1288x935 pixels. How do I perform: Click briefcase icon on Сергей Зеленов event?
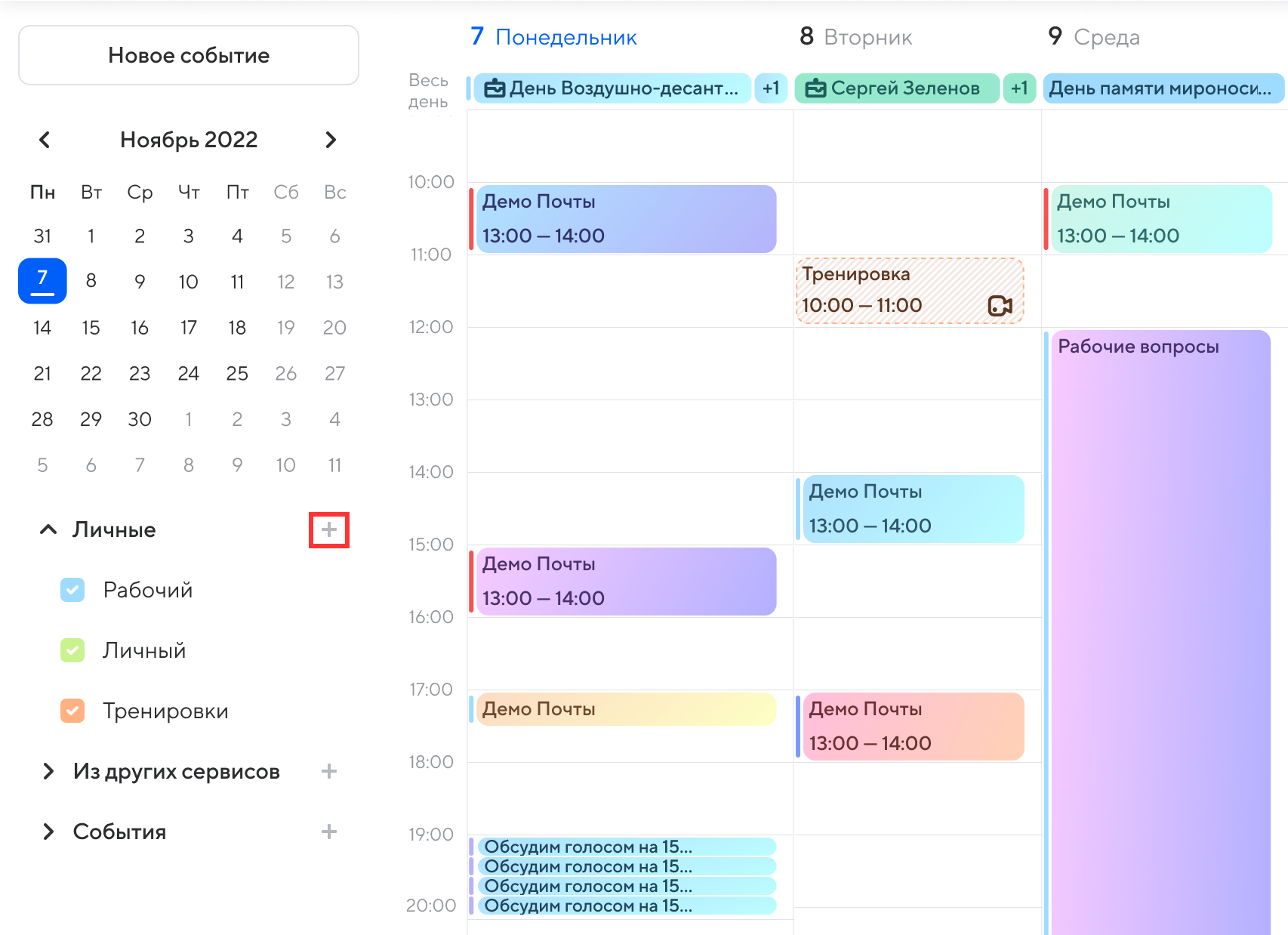tap(815, 88)
